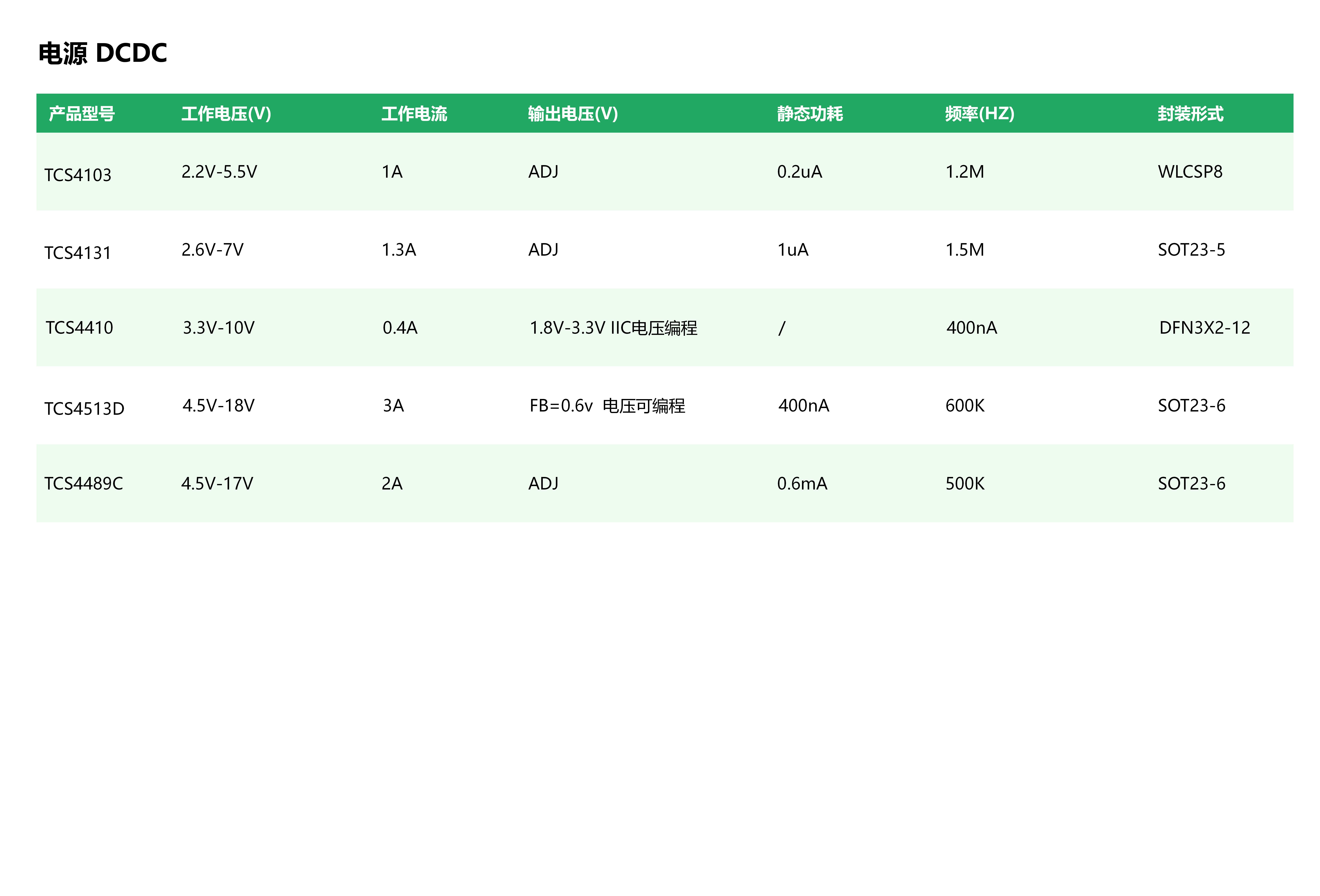
Task: Click the 1.2M frequency cell
Action: click(965, 171)
